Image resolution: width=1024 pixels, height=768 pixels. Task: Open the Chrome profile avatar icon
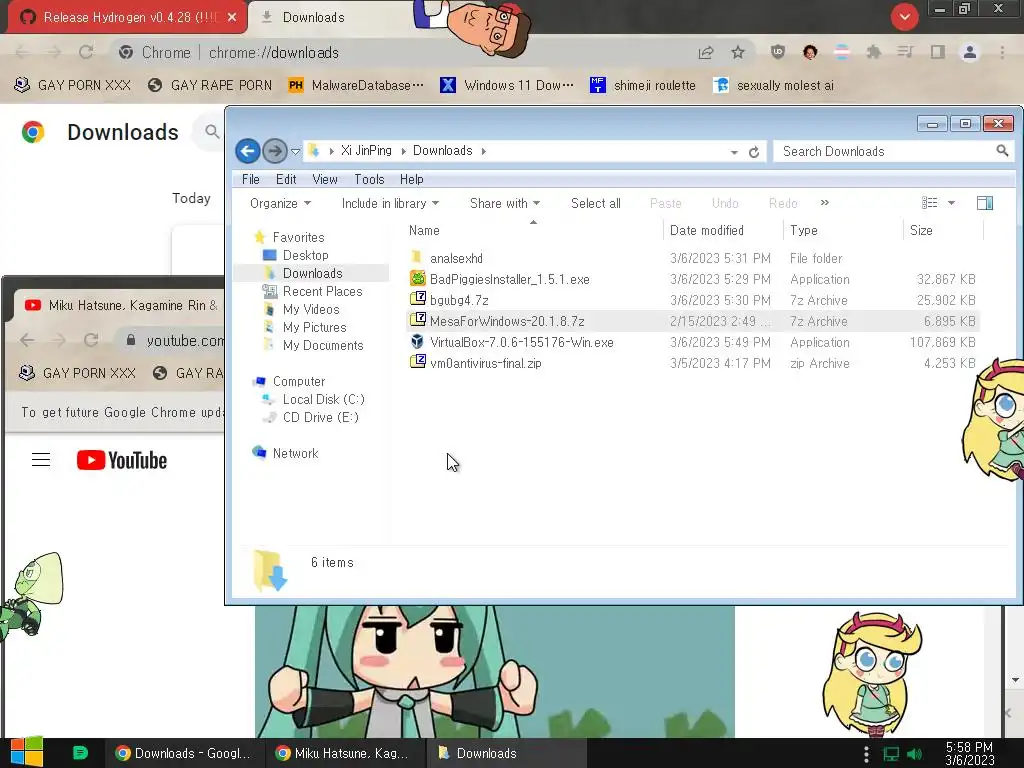970,52
